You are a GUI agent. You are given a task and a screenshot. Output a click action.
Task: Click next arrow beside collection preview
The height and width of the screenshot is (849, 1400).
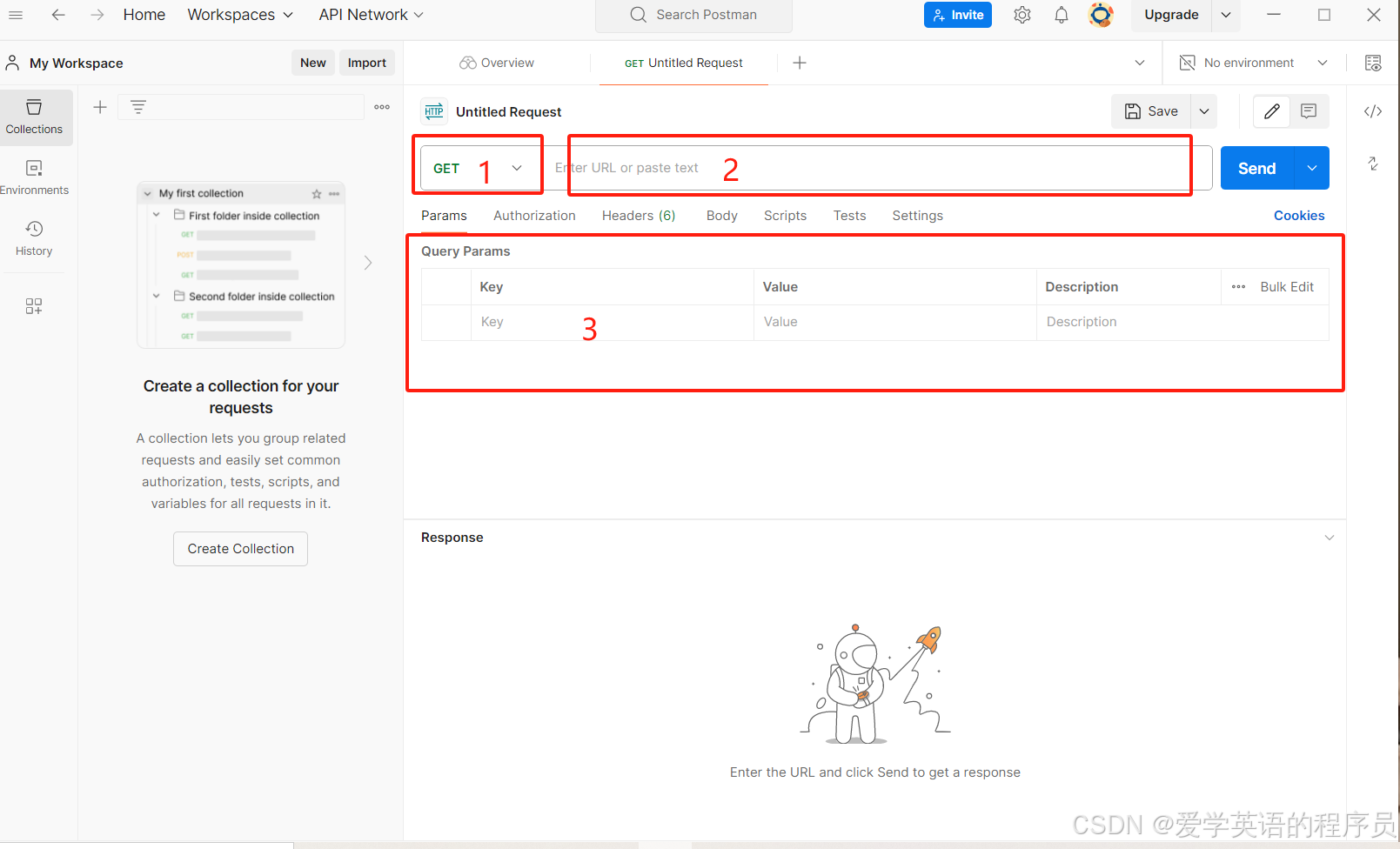368,263
